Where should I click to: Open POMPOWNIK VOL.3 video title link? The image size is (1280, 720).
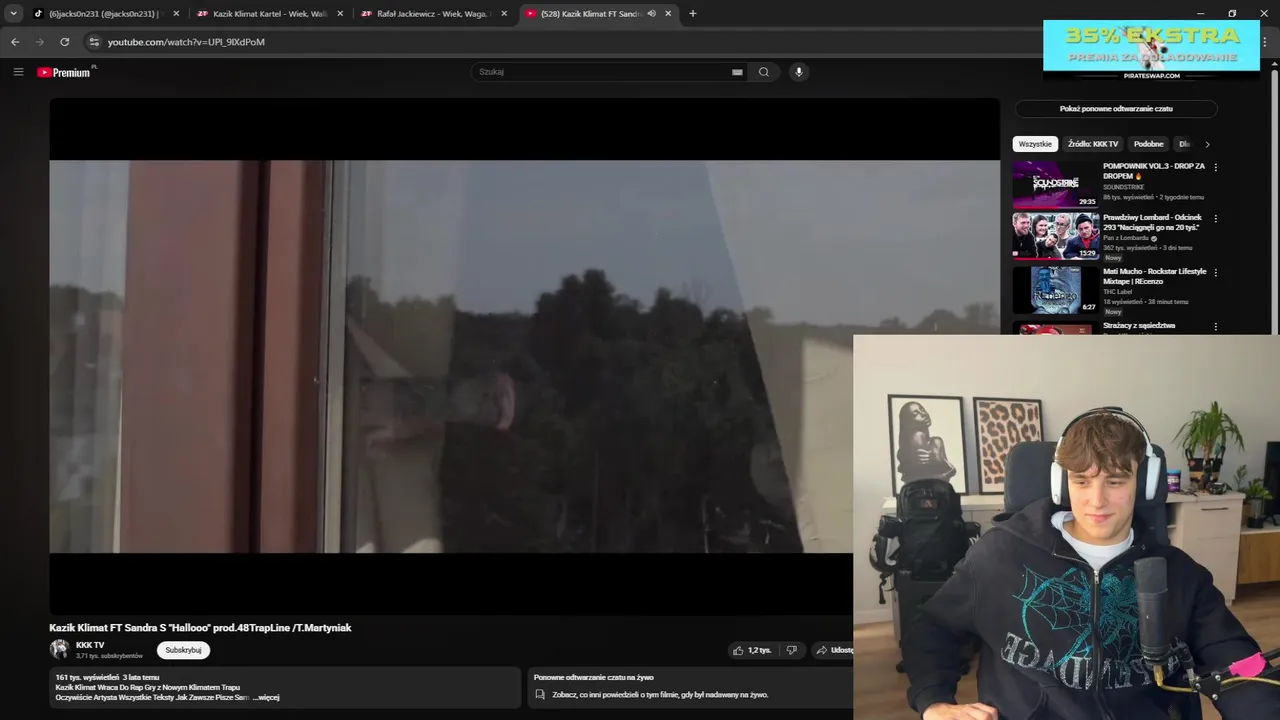[1154, 171]
